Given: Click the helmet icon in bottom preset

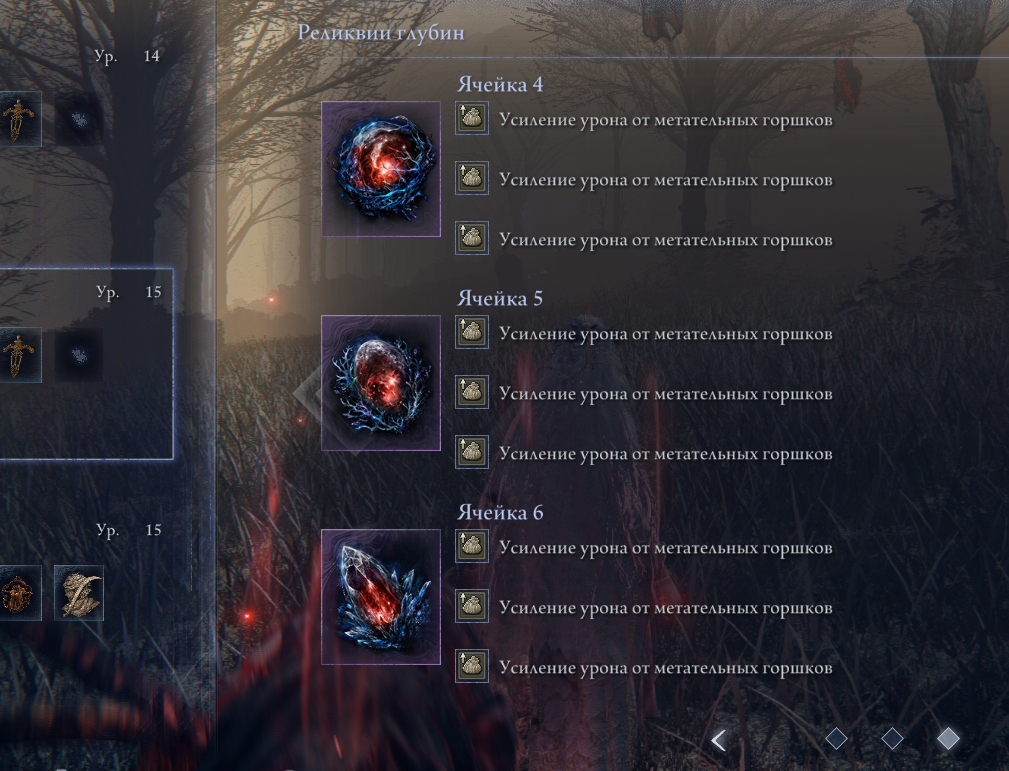Looking at the screenshot, I should 79,593.
